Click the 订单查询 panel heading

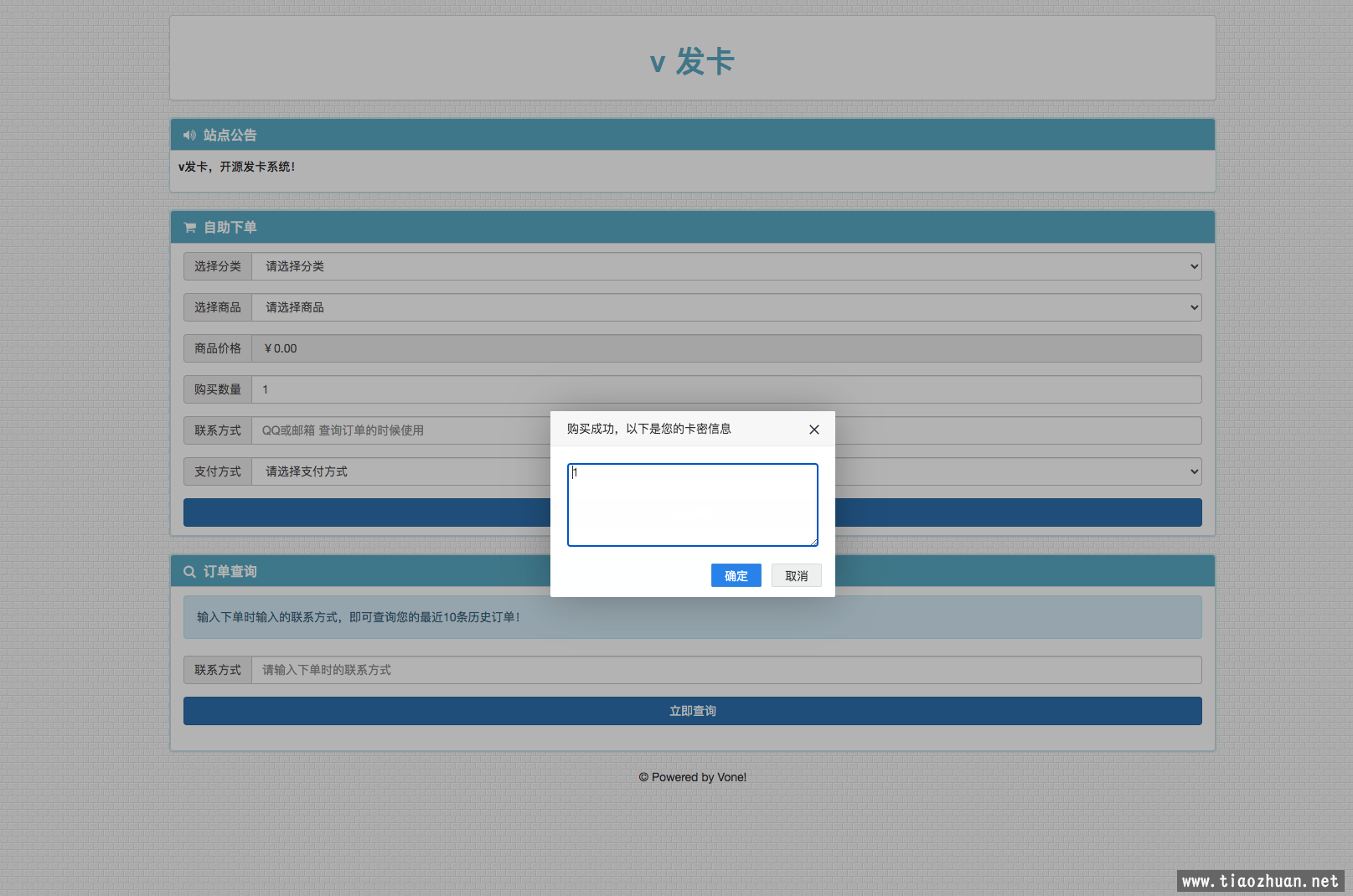coord(230,572)
